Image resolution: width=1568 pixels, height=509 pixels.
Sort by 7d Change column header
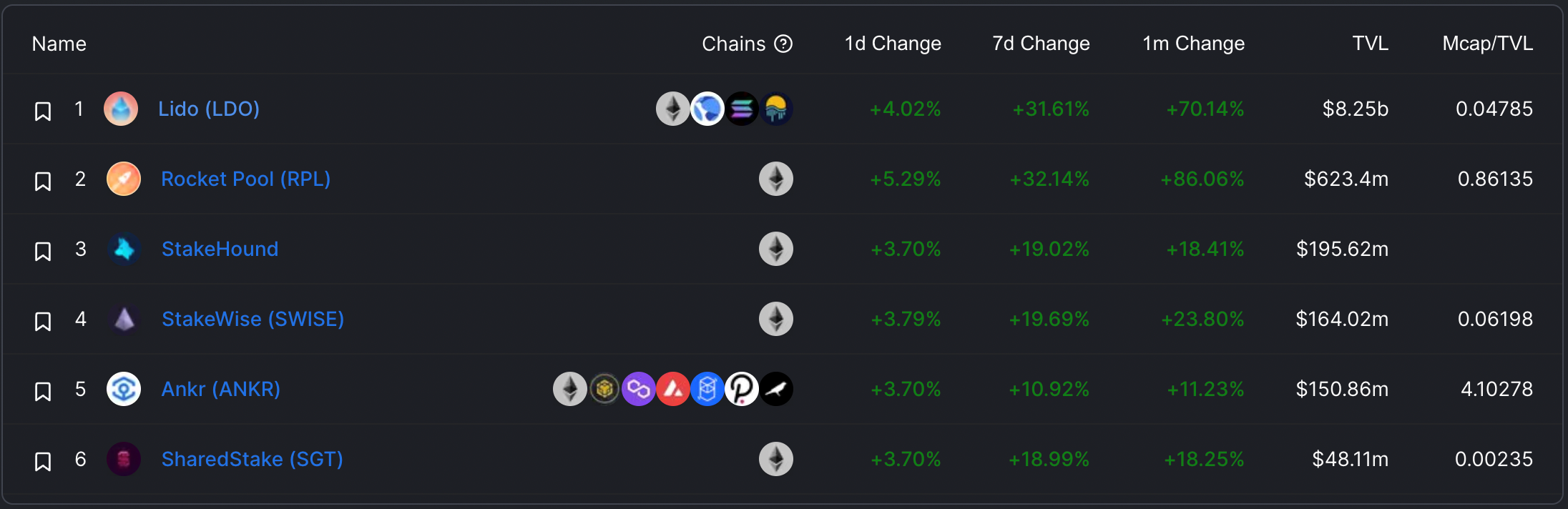(x=1041, y=44)
